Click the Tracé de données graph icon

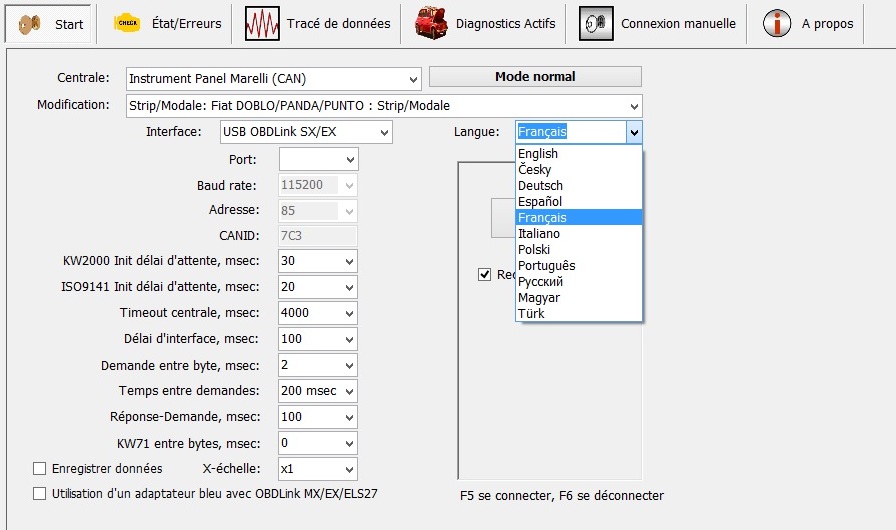click(262, 23)
